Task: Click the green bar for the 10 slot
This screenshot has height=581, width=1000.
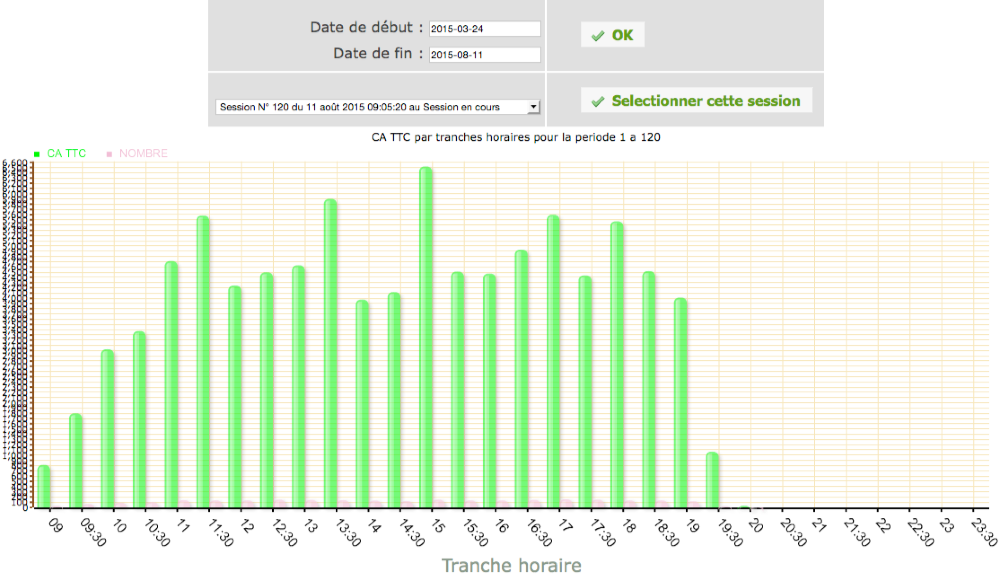Action: coord(107,430)
